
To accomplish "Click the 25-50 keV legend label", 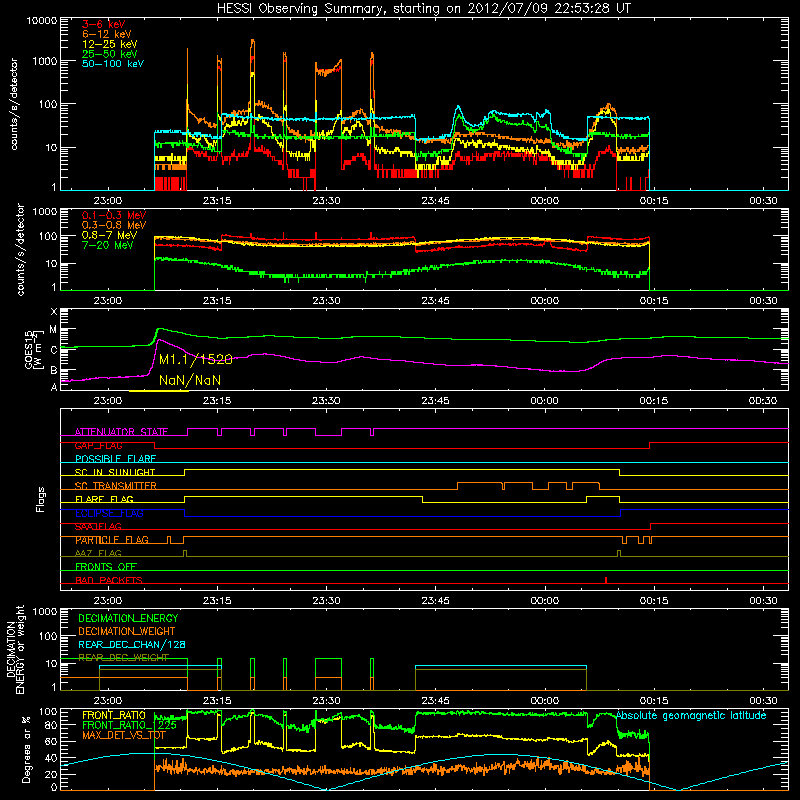I will coord(110,54).
